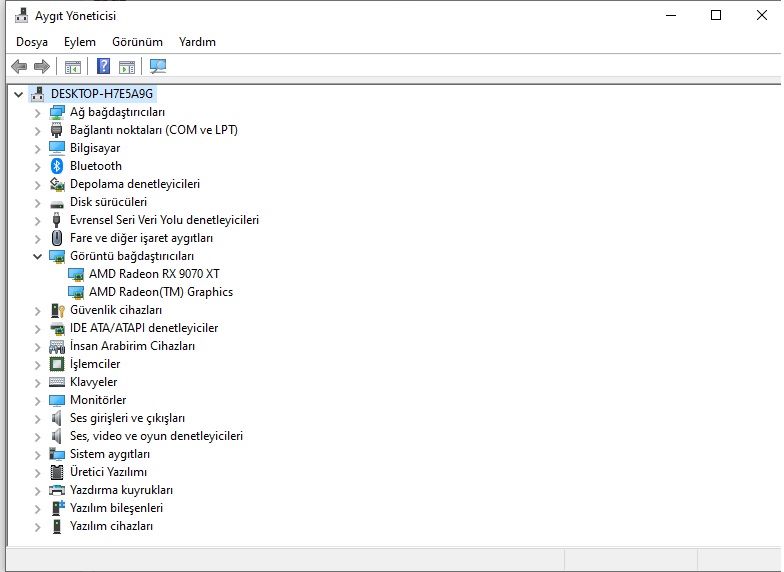Click the Back arrow toolbar icon
Viewport: 784px width, 572px height.
19,66
